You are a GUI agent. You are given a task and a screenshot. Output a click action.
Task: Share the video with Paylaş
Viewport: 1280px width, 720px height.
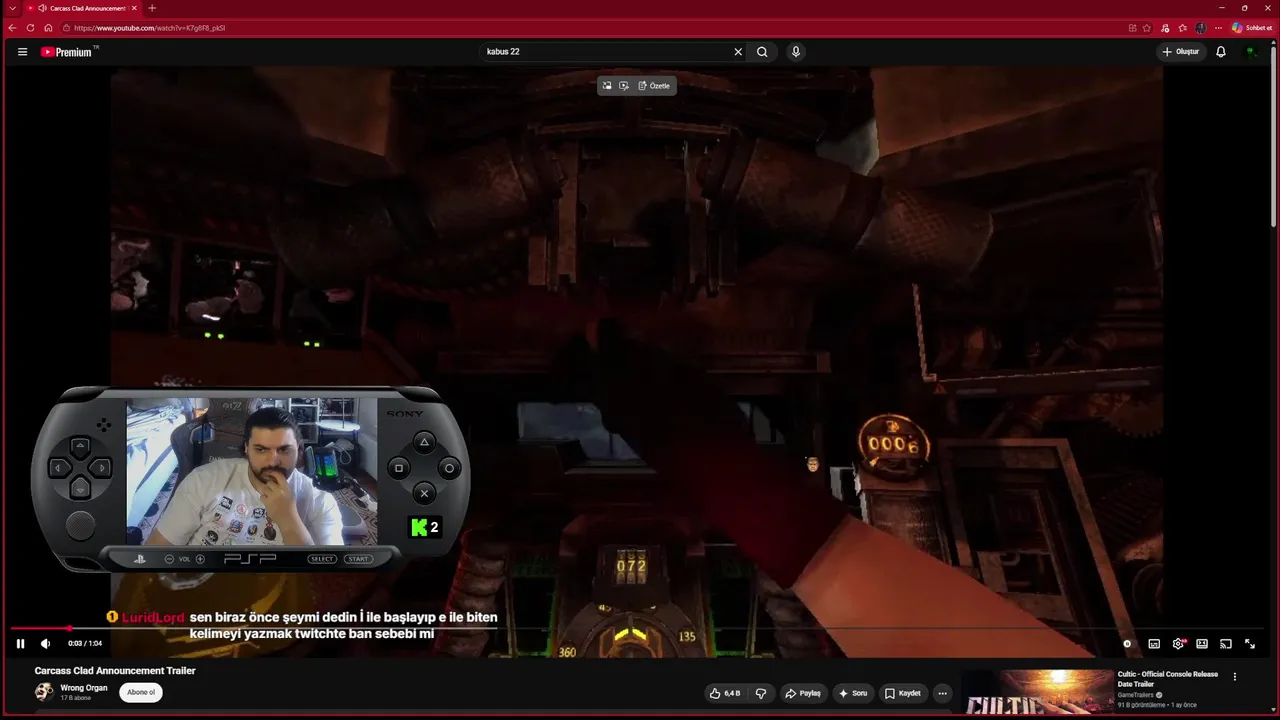point(803,693)
